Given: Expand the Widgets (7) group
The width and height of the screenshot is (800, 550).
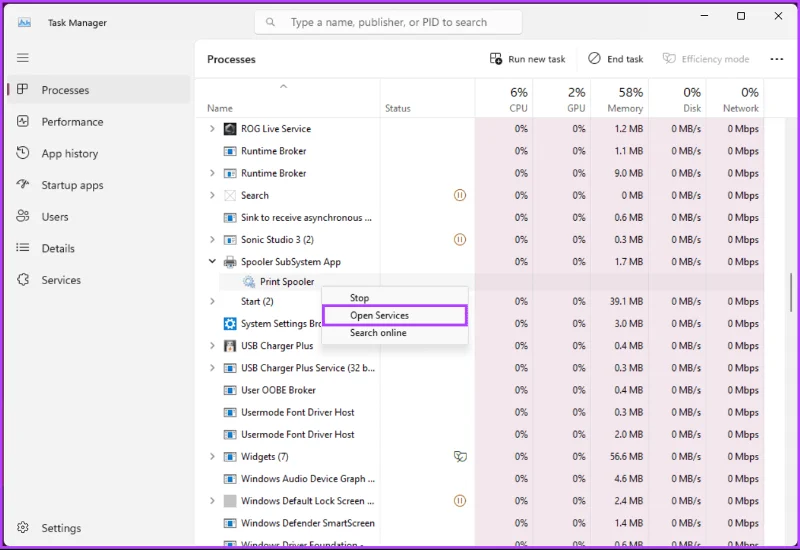Looking at the screenshot, I should point(212,456).
